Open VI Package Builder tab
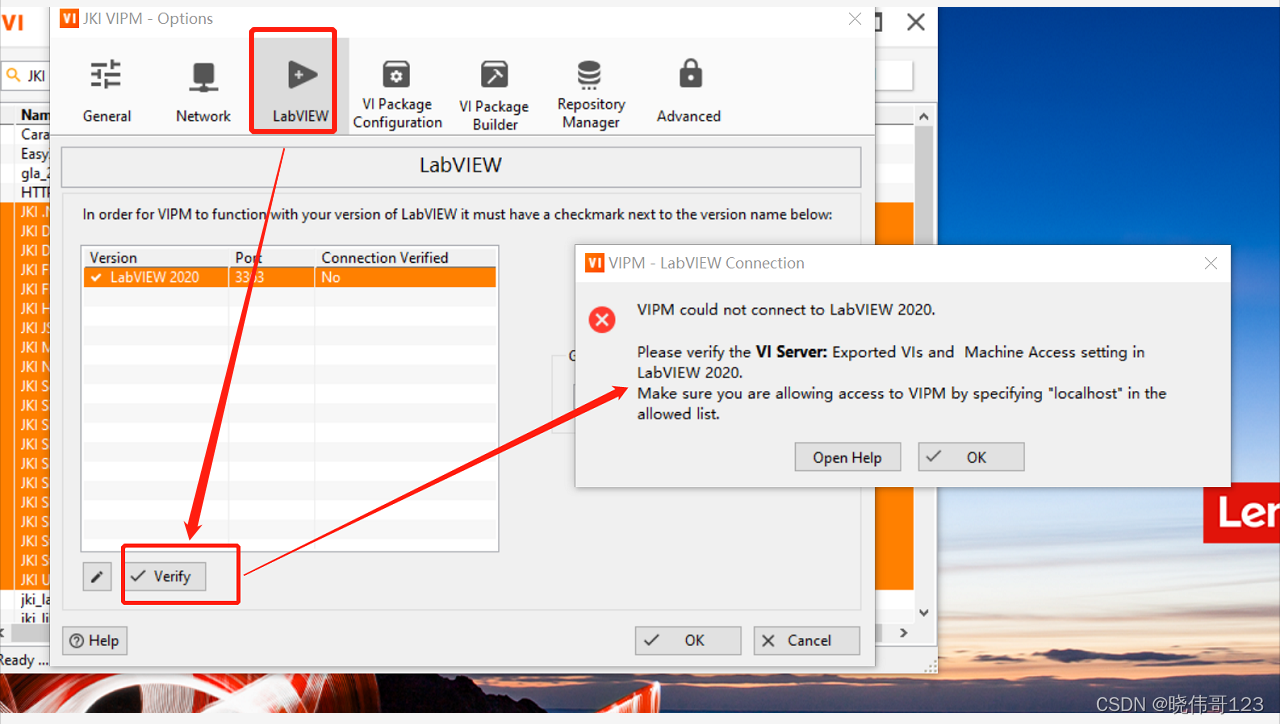Image resolution: width=1280 pixels, height=724 pixels. point(494,95)
